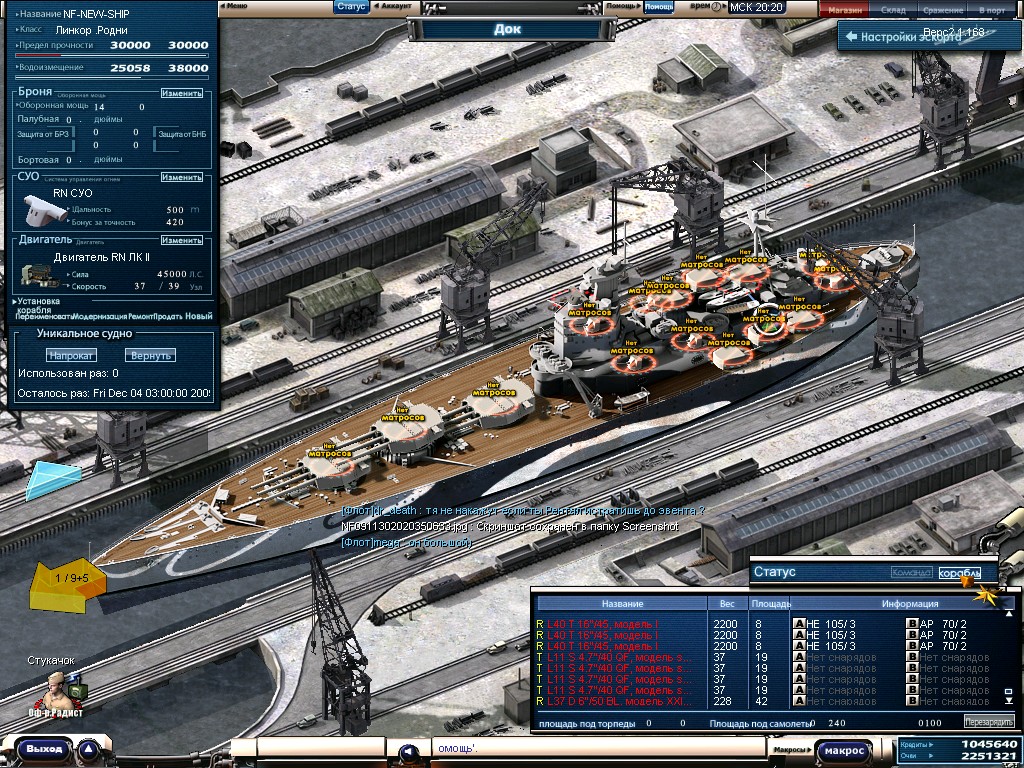
Task: Click the B ammo slot of third L40 row
Action: coord(912,646)
